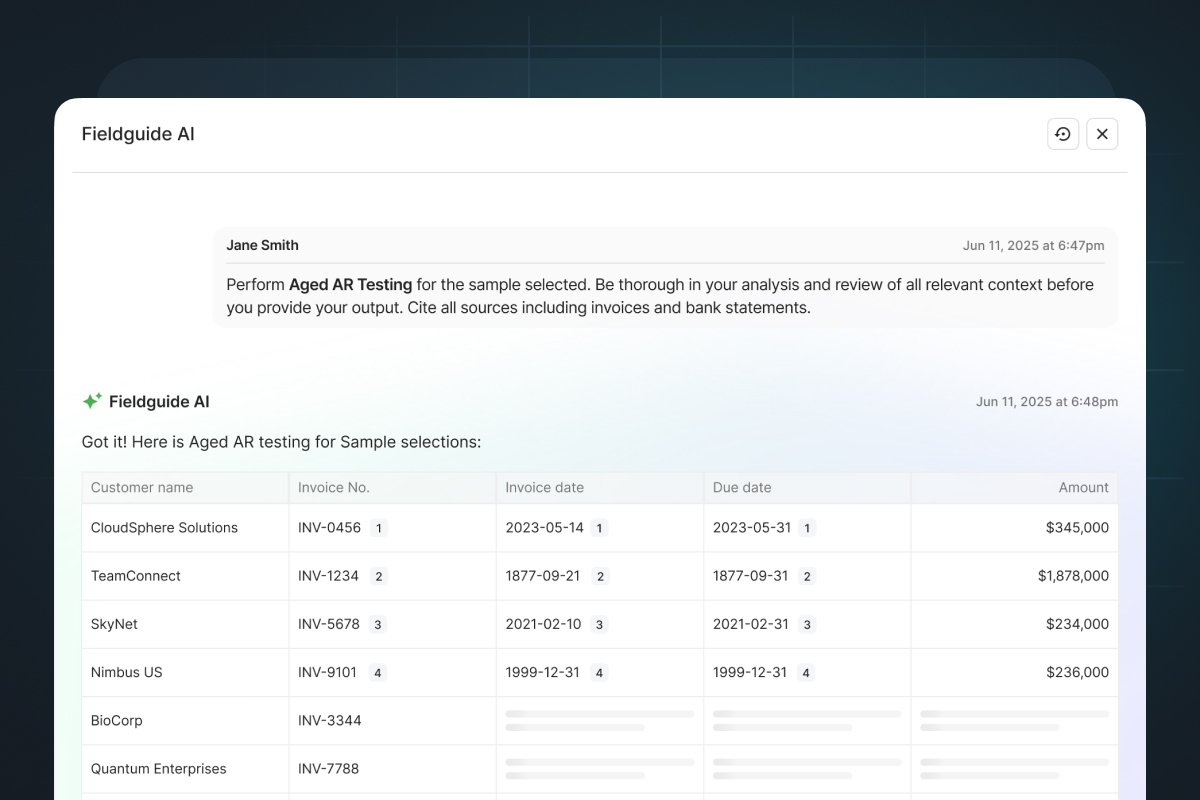Click the $234,000 amount cell
This screenshot has height=800, width=1200.
pyautogui.click(x=1014, y=624)
